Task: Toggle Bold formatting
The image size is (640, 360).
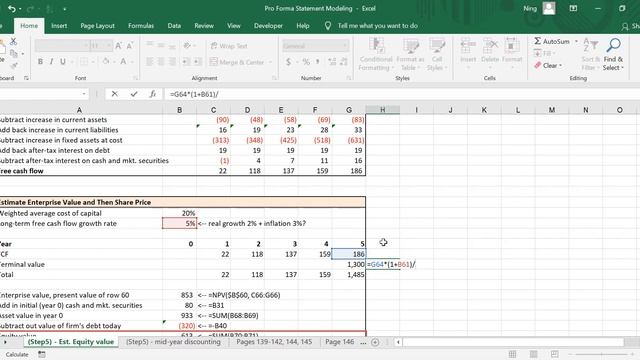Action: tap(40, 62)
